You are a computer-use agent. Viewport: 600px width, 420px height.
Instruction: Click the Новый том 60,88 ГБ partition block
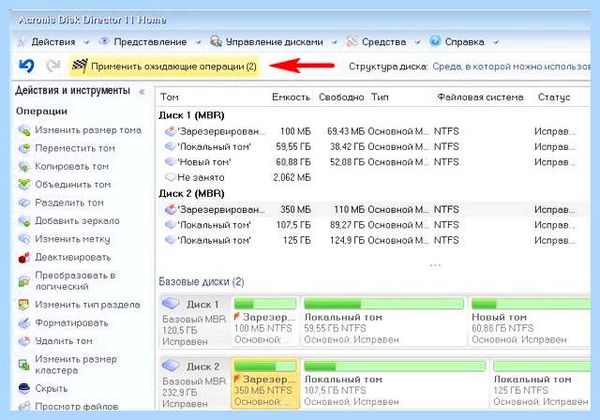[530, 321]
